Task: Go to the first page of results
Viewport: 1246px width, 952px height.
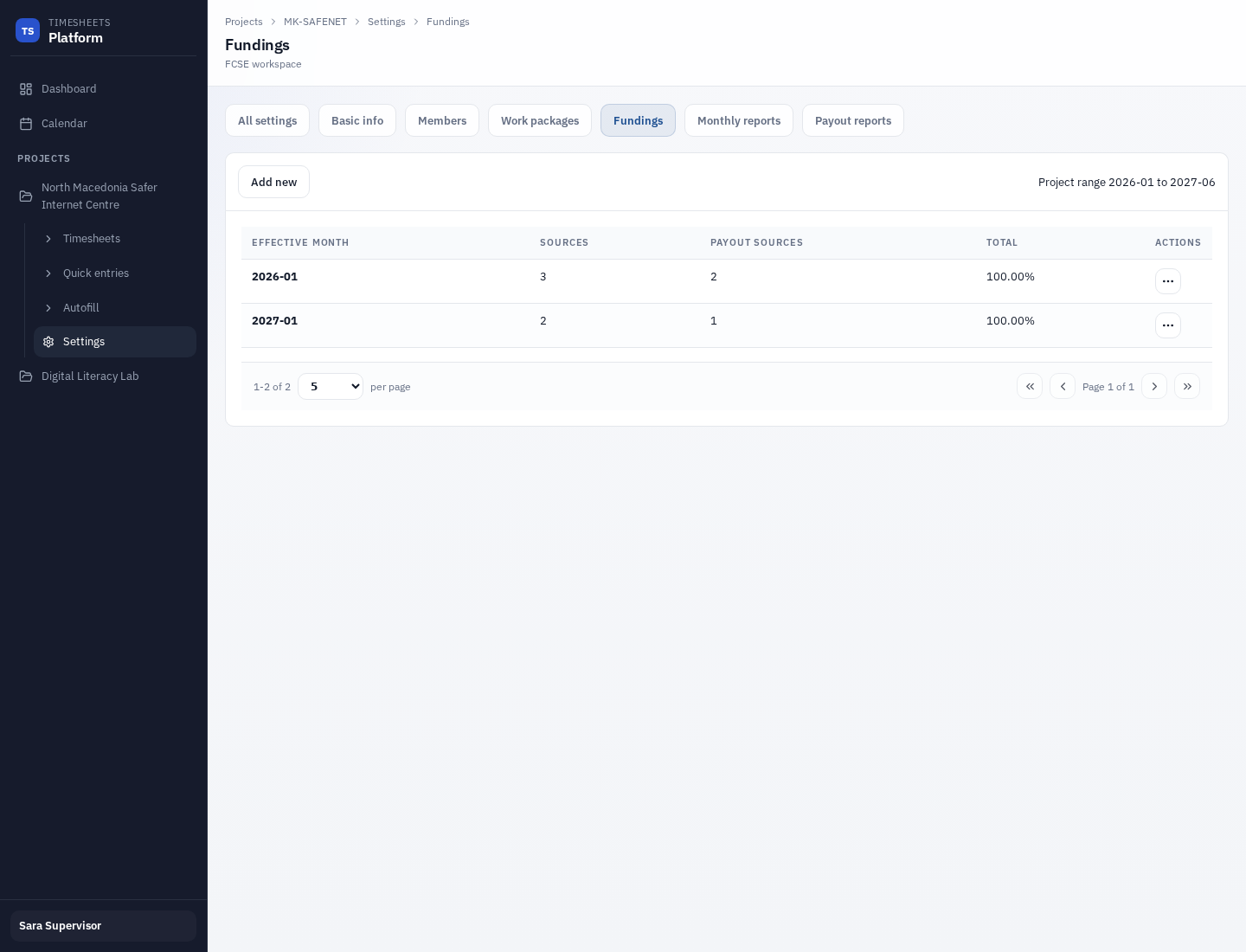Action: 1030,386
